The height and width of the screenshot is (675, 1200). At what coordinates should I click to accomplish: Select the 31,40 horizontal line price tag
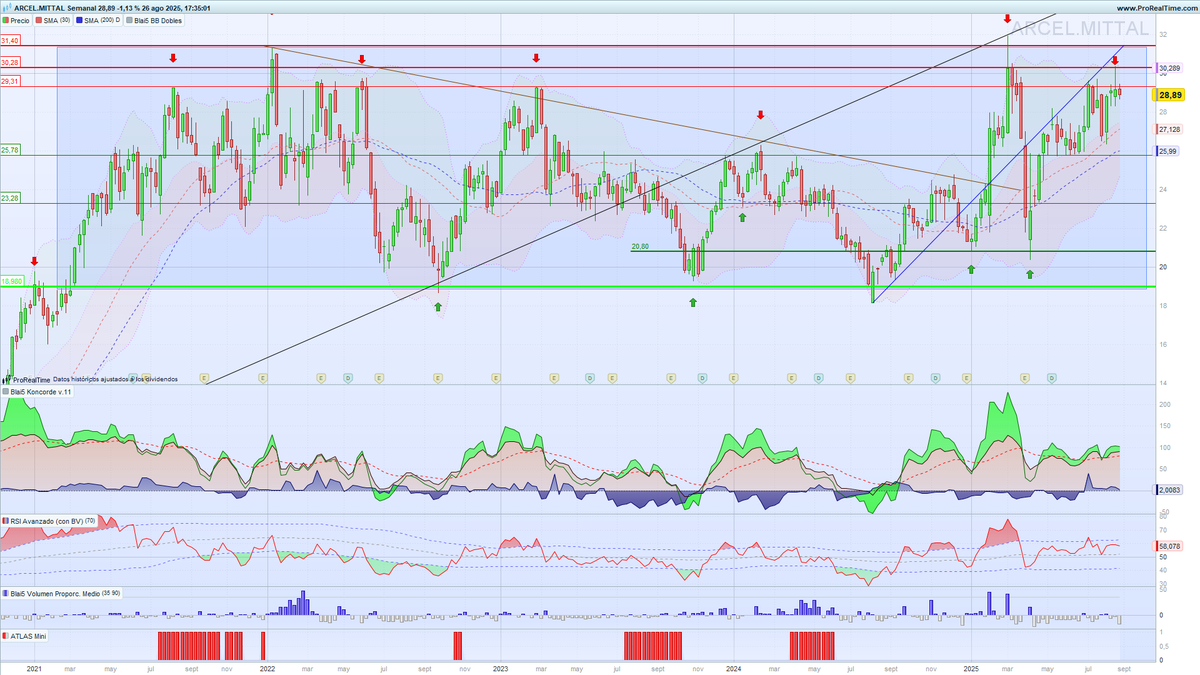pyautogui.click(x=10, y=40)
